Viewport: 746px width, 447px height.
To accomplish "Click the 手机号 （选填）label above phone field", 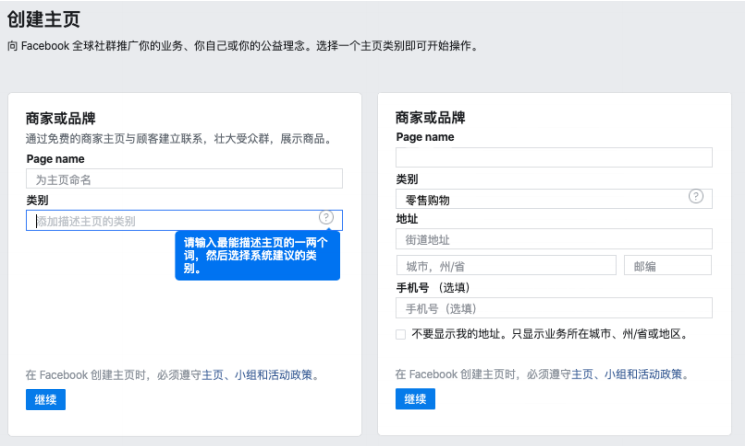I will (x=433, y=288).
